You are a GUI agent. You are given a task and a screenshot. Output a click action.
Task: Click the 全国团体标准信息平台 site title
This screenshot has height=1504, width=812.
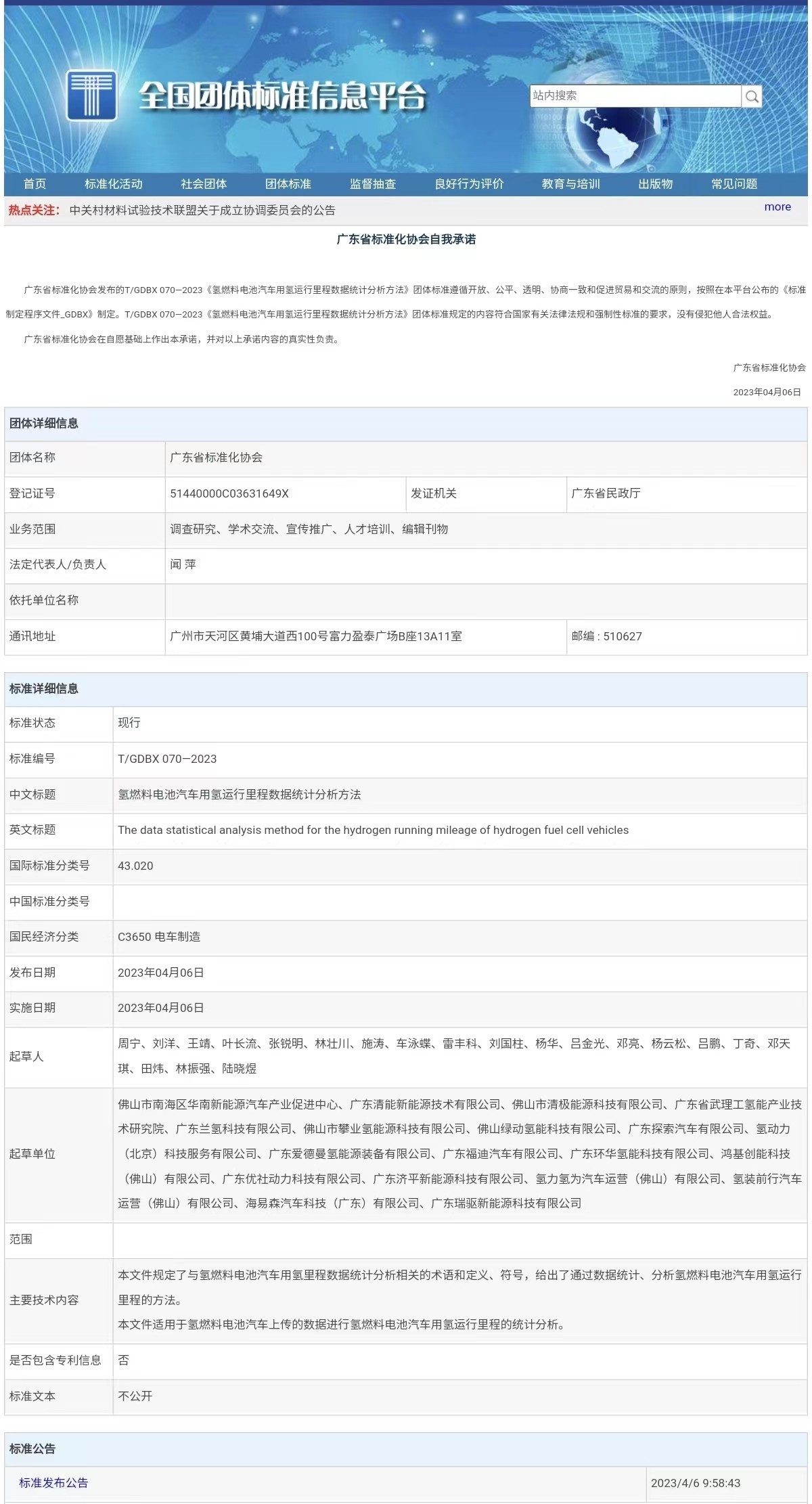pos(282,96)
